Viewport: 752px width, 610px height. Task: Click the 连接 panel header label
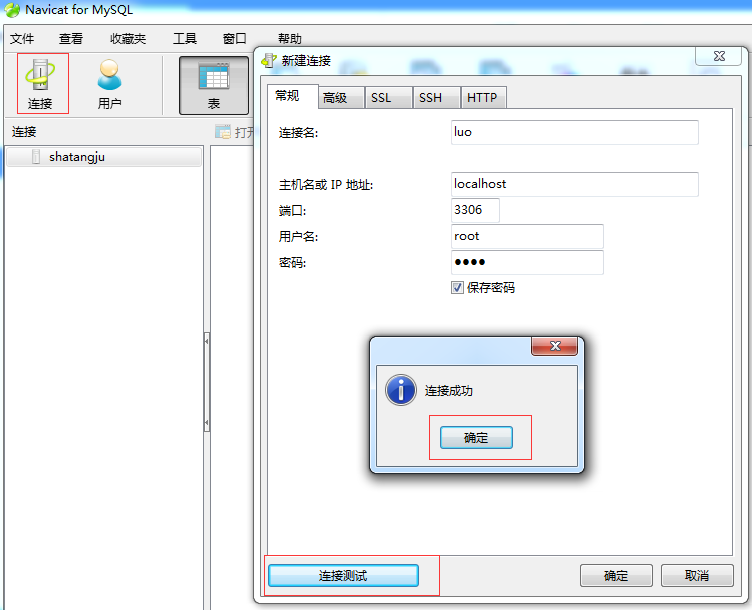24,132
